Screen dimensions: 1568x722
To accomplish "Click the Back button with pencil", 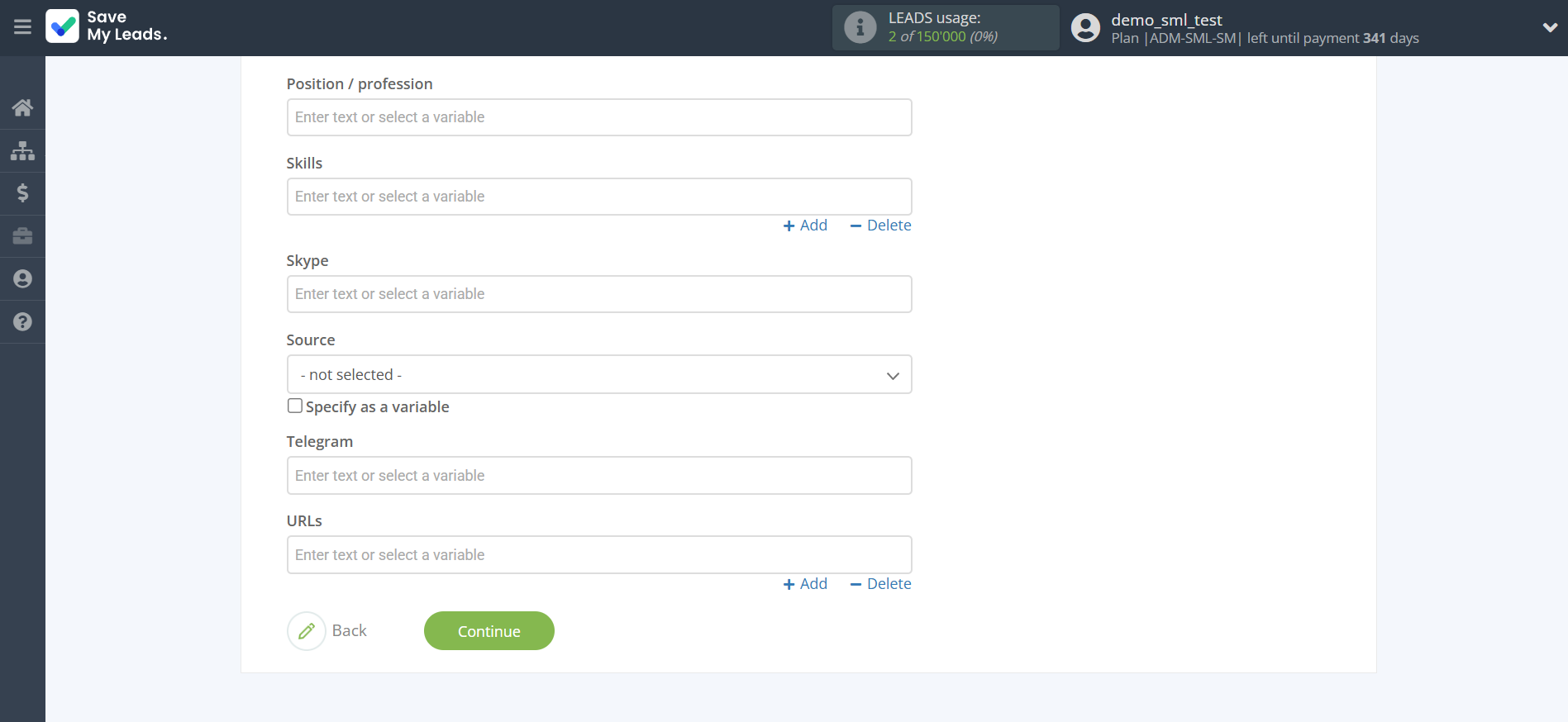I will [x=328, y=631].
